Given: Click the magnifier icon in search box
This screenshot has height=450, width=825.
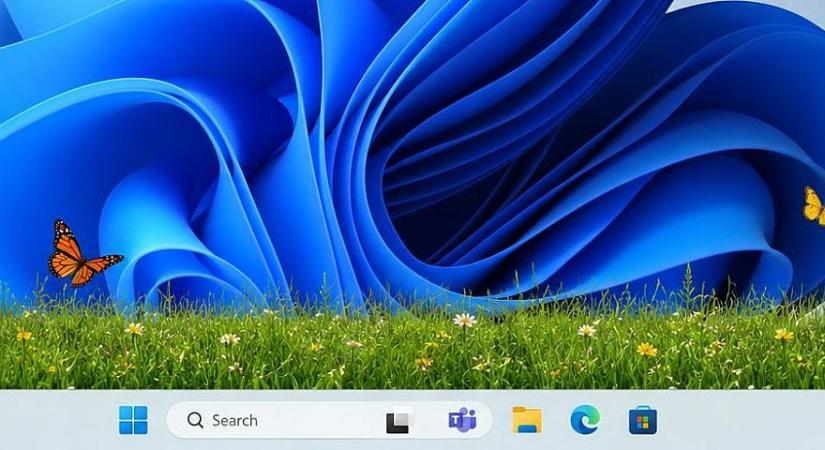Looking at the screenshot, I should [x=195, y=420].
